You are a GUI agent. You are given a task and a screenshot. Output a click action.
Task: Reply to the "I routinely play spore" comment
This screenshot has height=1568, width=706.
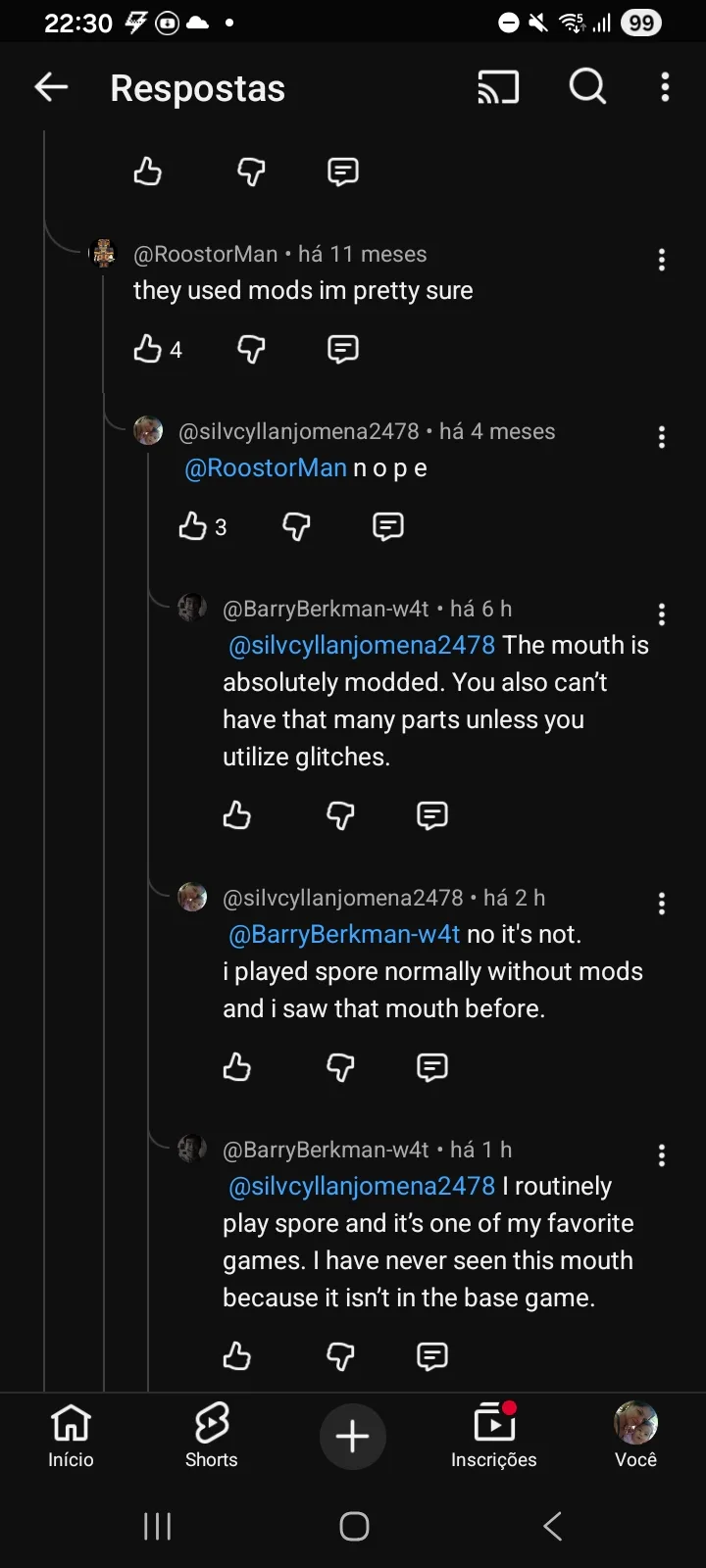pos(432,1356)
